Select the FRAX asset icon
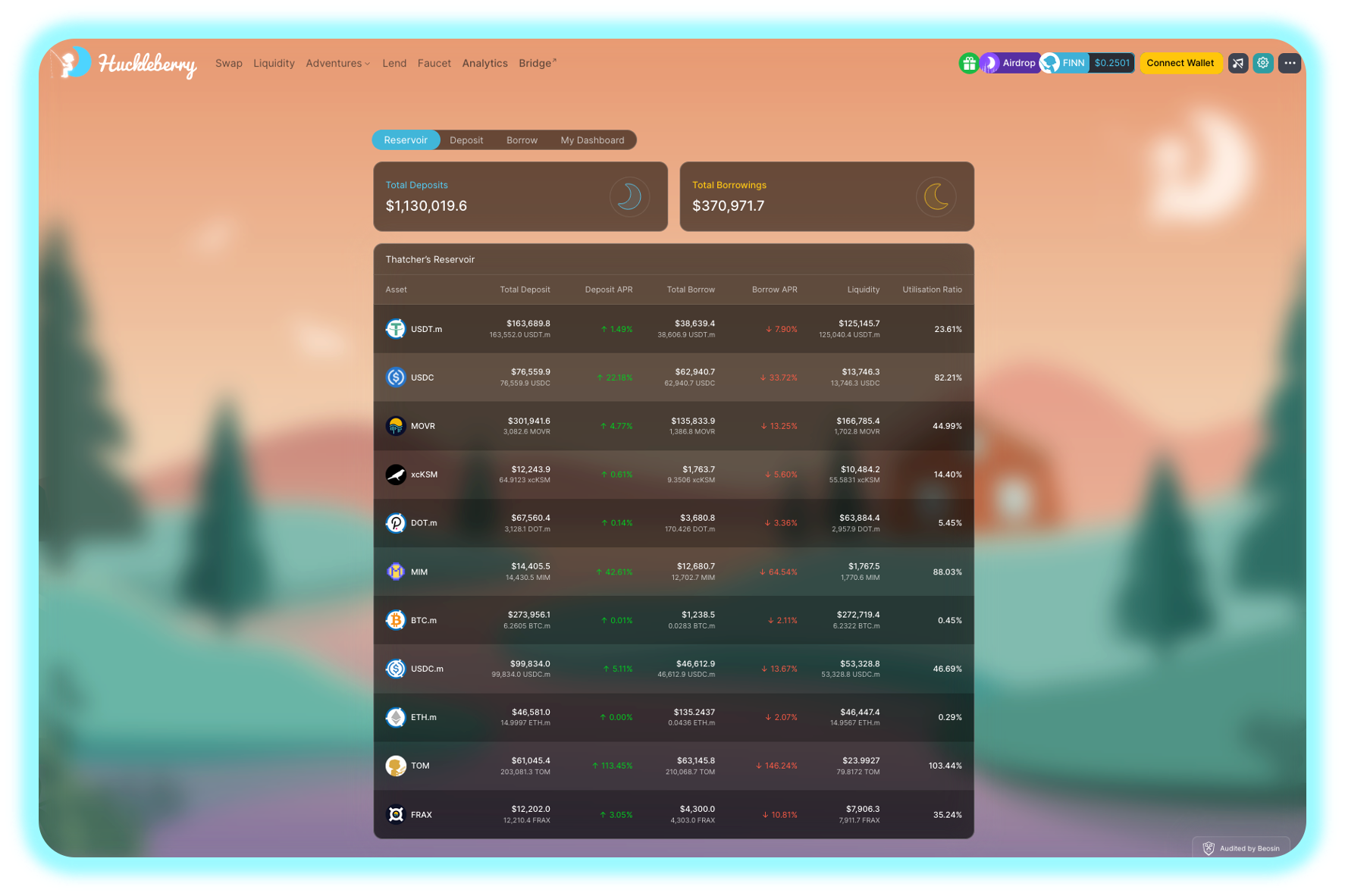 396,814
